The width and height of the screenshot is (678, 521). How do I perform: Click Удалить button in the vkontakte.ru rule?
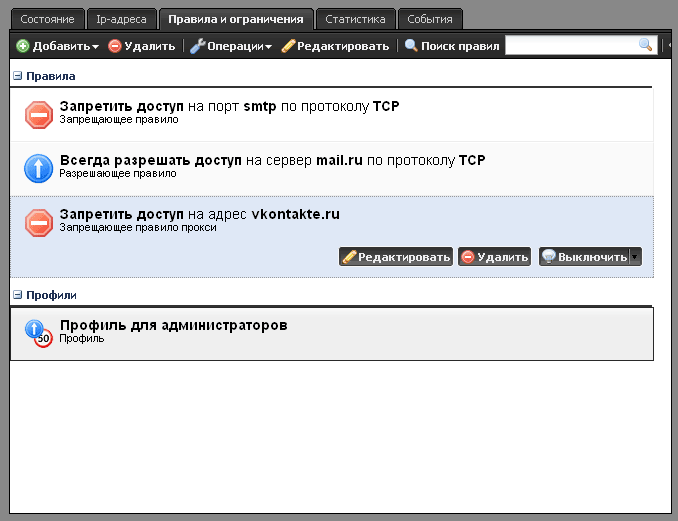coord(494,257)
